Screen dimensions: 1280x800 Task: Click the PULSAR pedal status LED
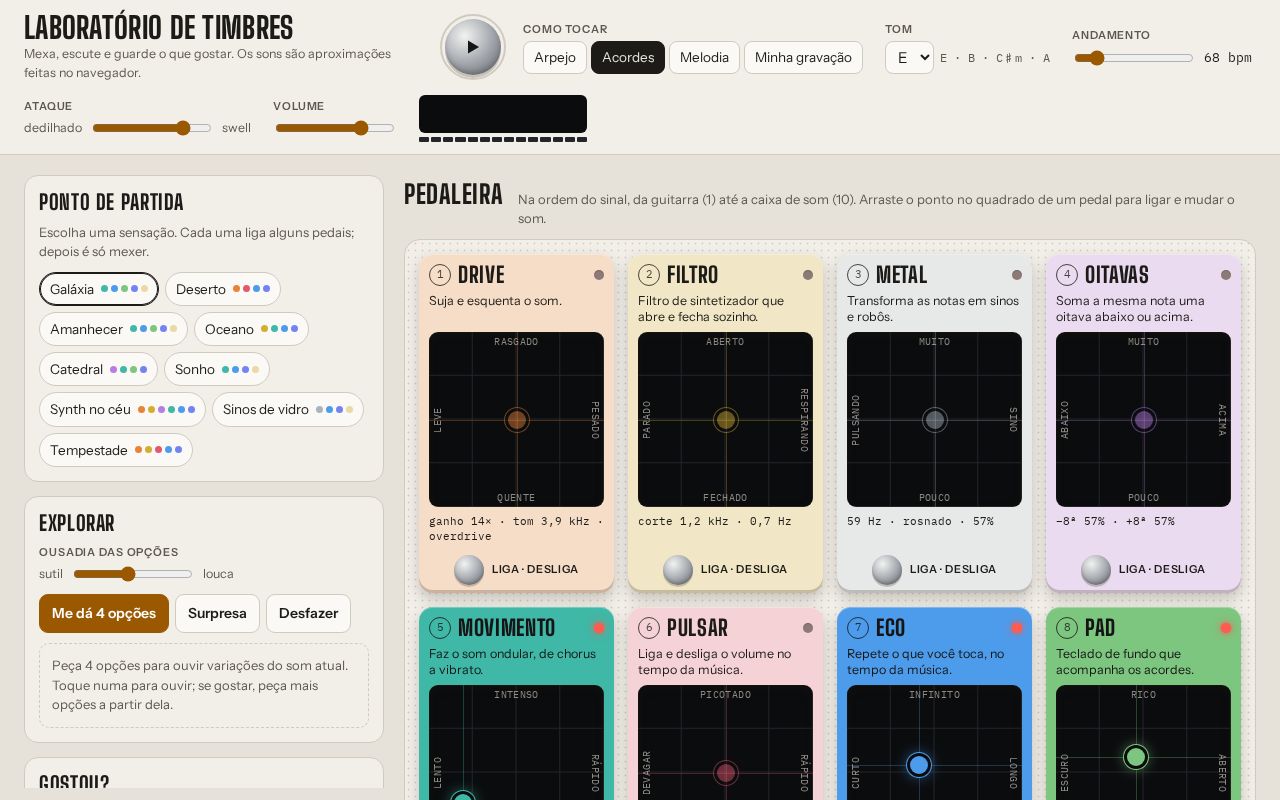point(808,628)
